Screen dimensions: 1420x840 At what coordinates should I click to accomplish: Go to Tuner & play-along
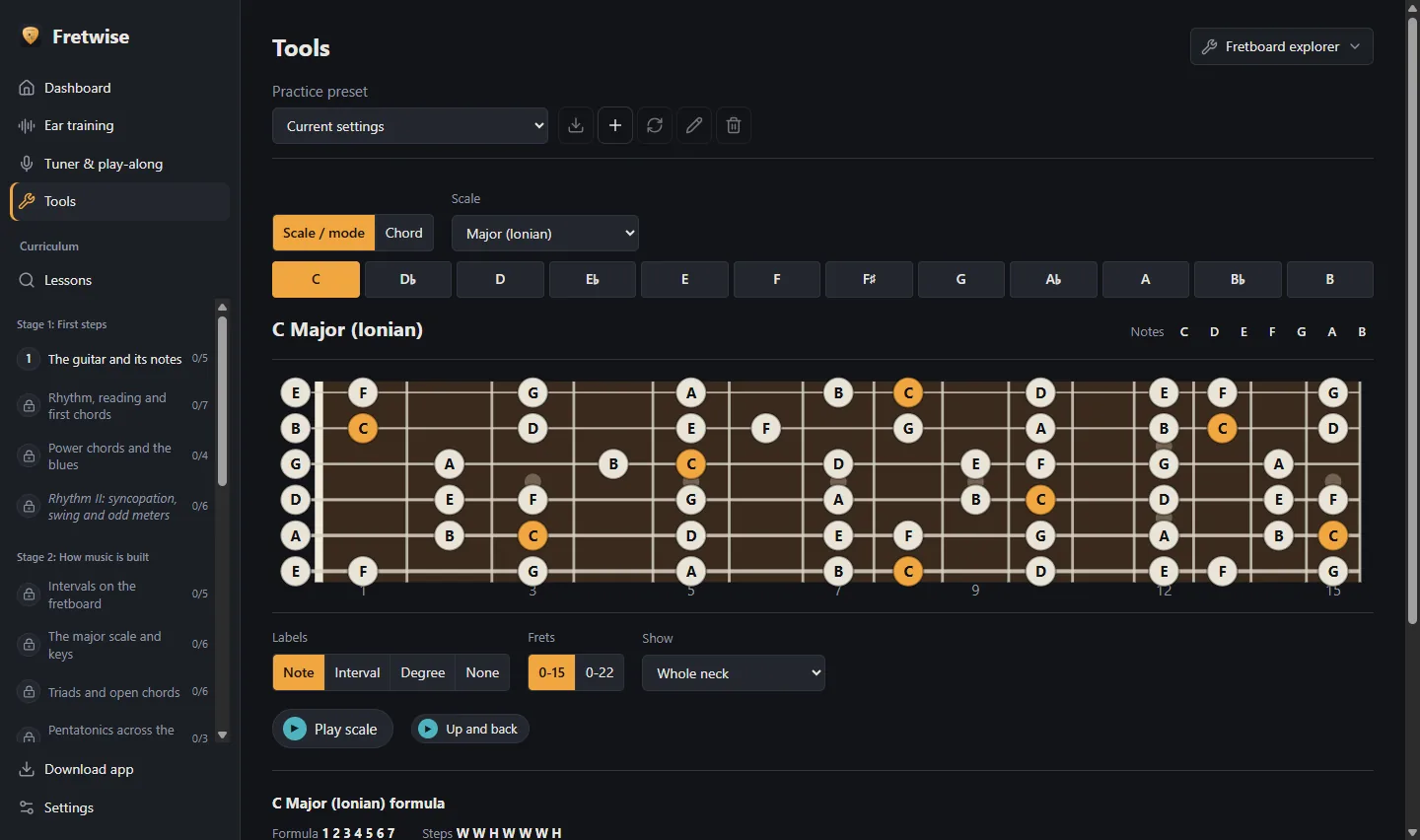click(119, 164)
